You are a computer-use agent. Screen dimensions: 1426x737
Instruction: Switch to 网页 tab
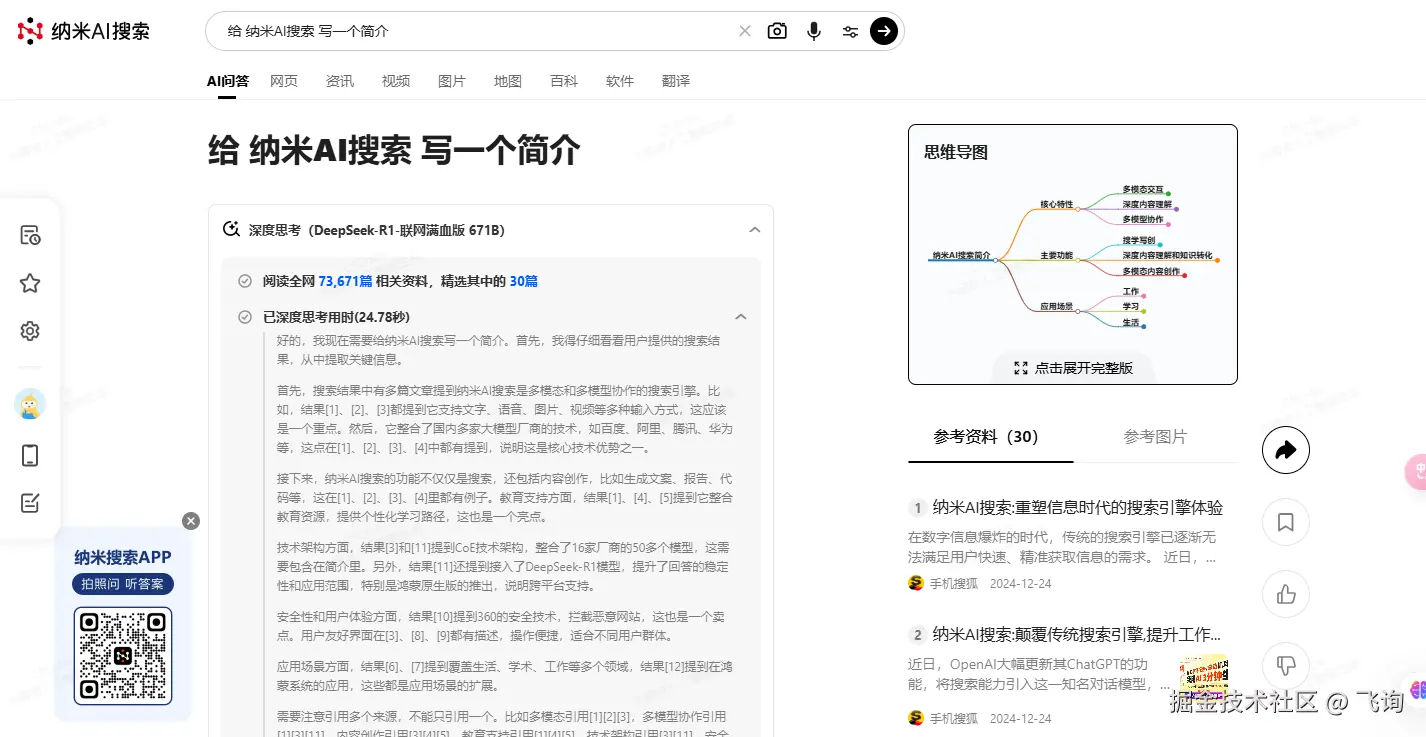click(x=284, y=81)
